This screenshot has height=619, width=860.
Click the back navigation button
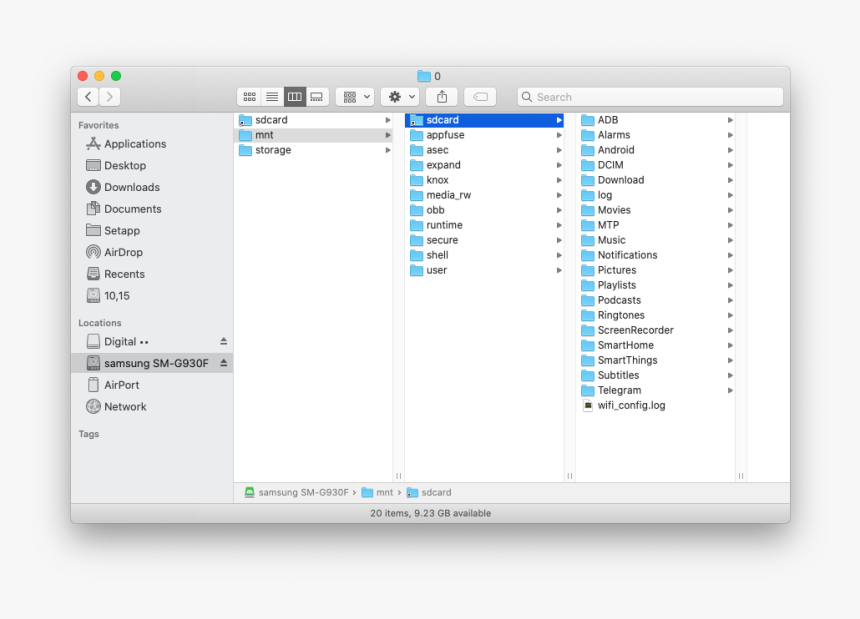tap(88, 96)
